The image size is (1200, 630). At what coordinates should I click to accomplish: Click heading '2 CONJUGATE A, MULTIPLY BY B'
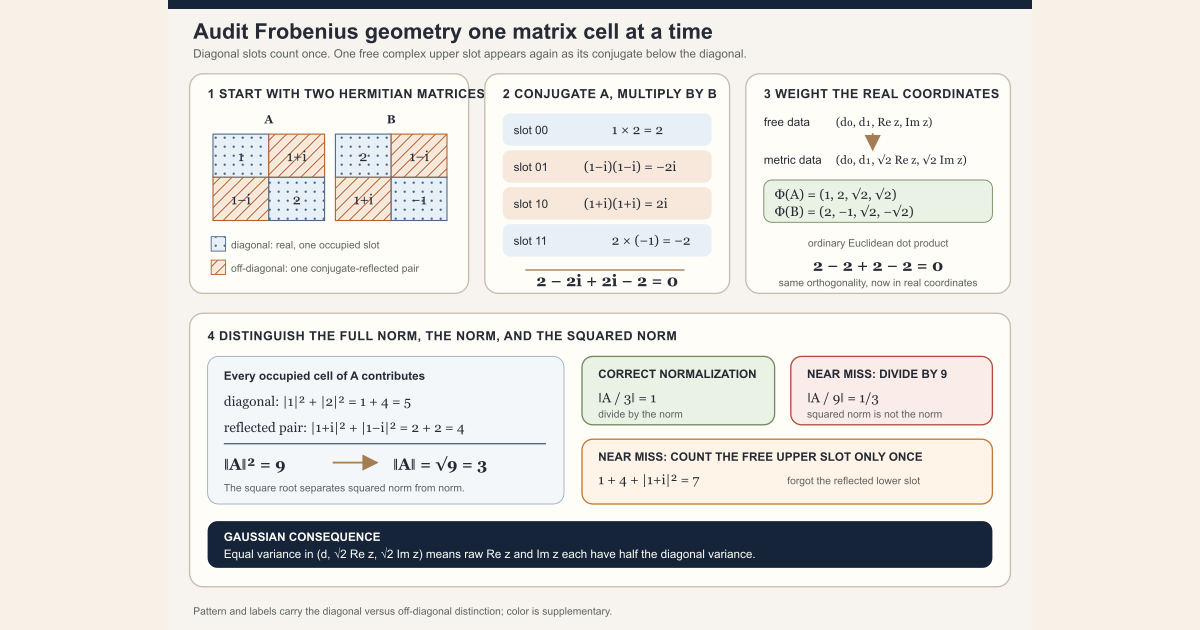[x=610, y=94]
